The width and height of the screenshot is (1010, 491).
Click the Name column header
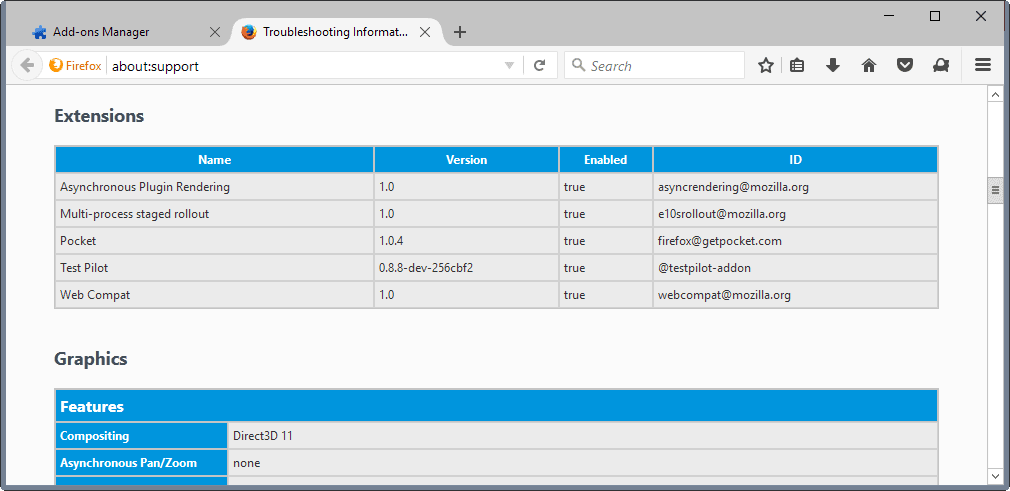tap(214, 160)
